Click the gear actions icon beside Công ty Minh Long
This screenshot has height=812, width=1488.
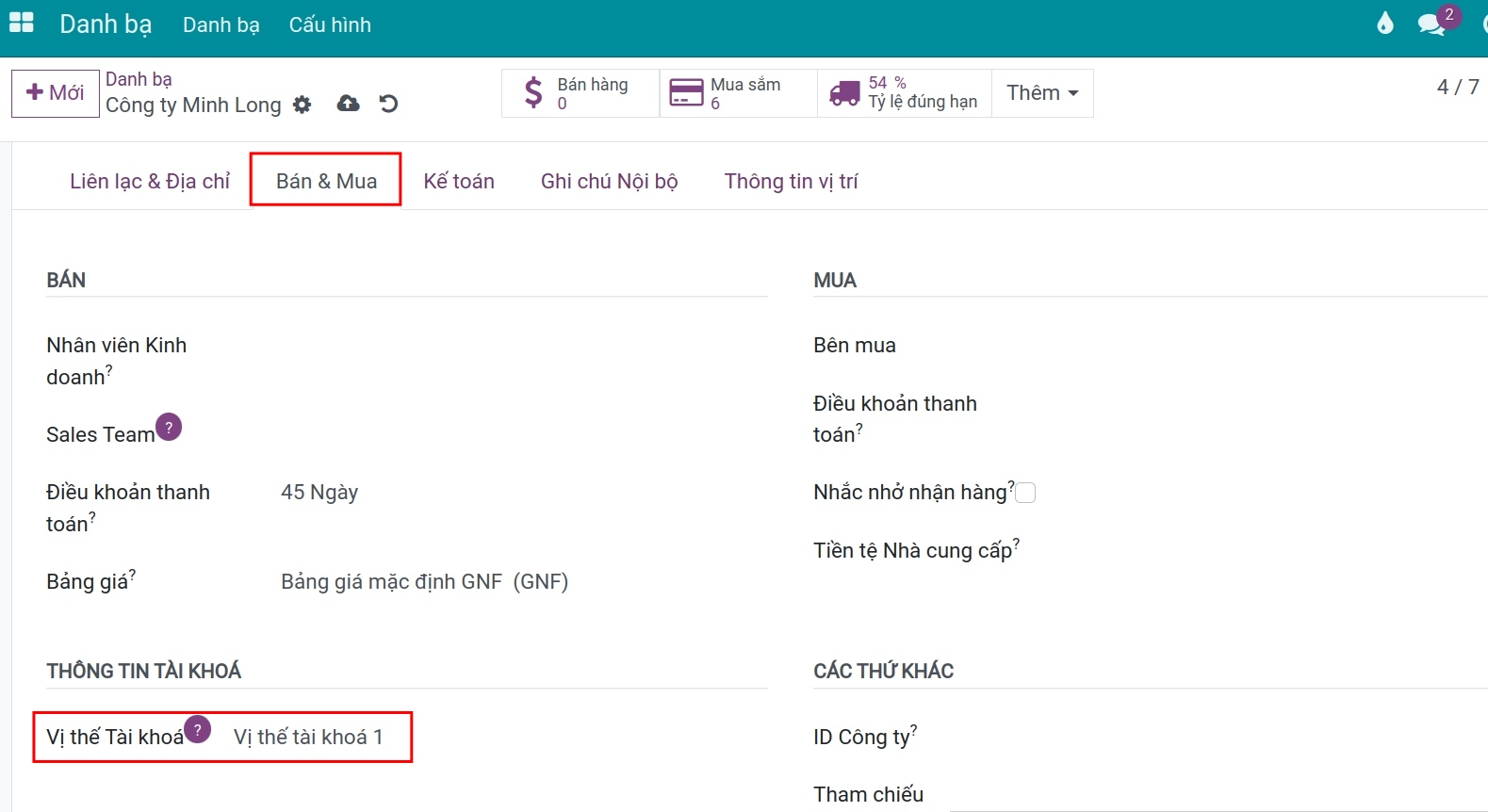[302, 105]
